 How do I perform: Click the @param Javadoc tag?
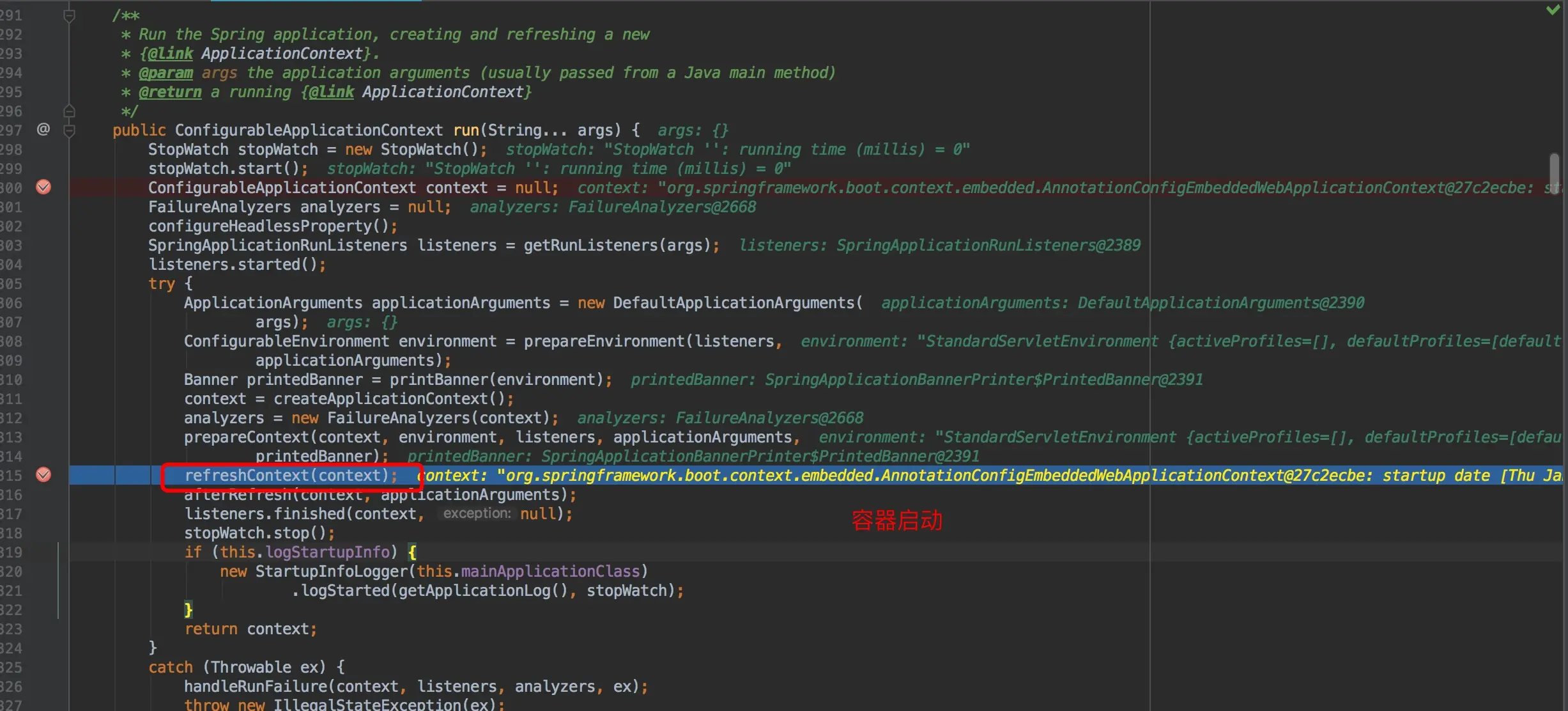[x=165, y=73]
